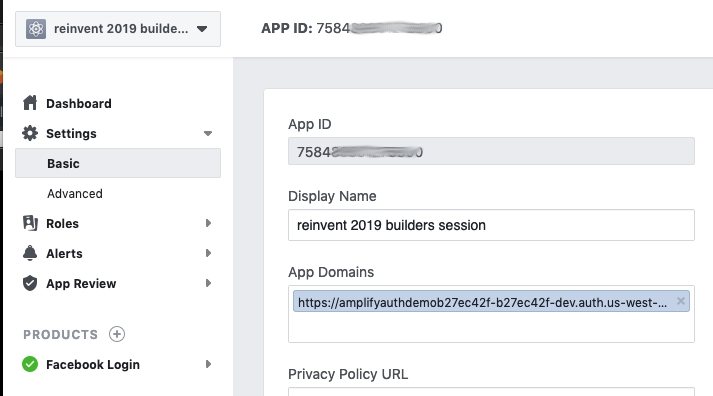Click the App Review shield icon
Viewport: 713px width, 396px height.
point(30,283)
